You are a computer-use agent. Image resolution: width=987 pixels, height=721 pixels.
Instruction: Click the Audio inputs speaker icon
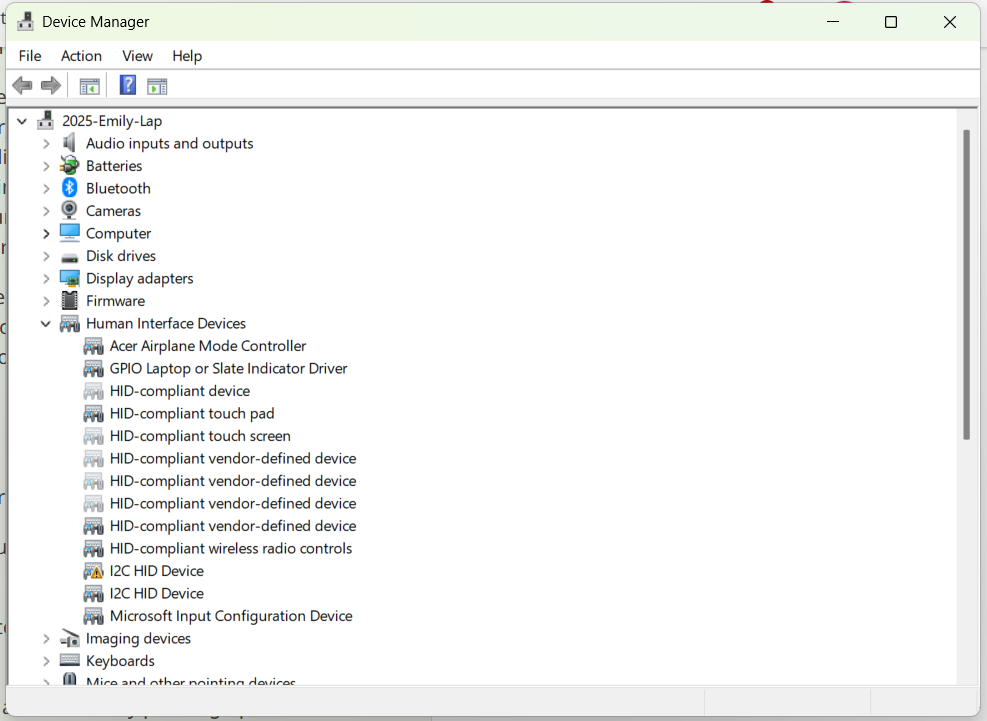click(x=69, y=143)
